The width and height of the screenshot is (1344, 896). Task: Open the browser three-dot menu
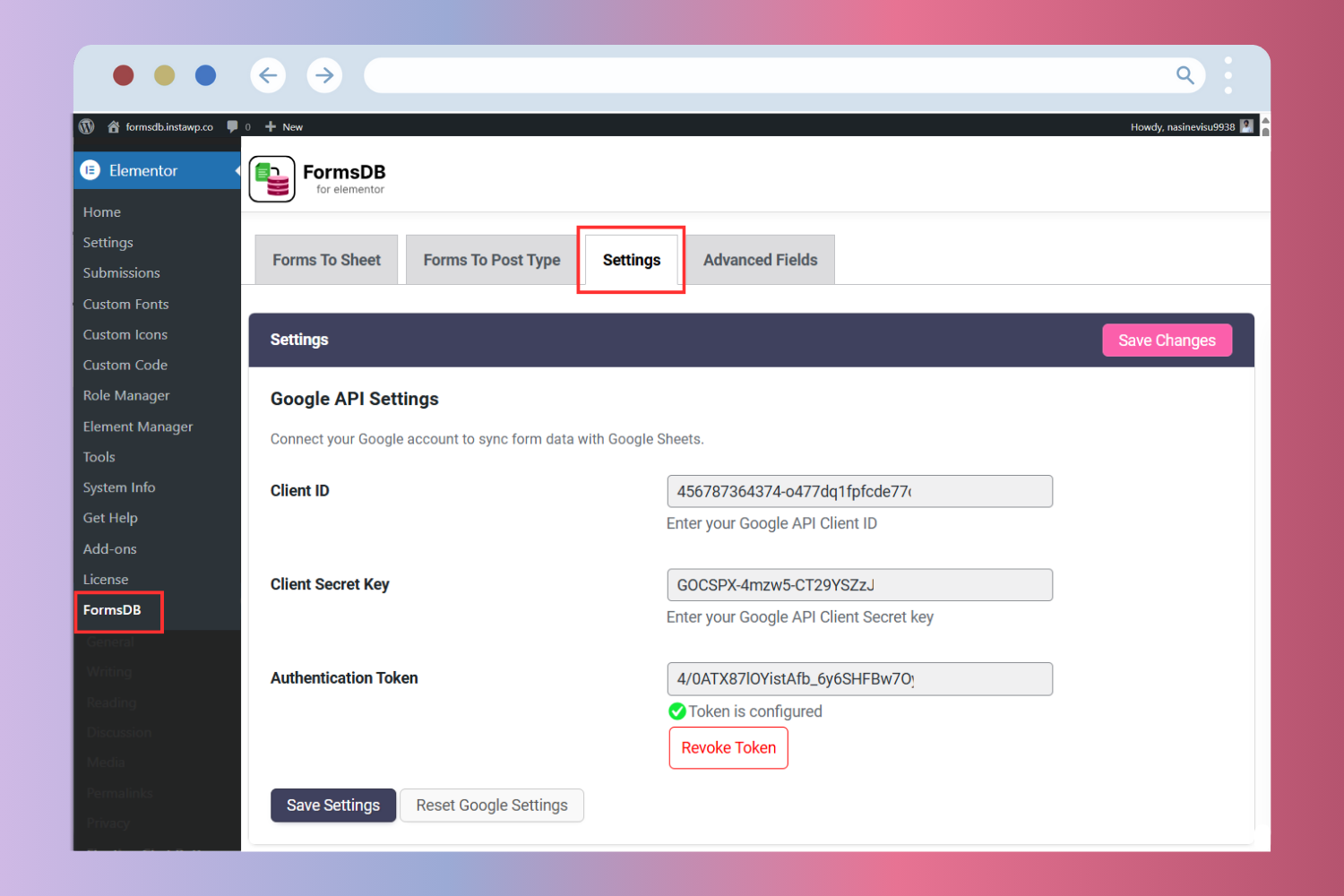pyautogui.click(x=1228, y=75)
